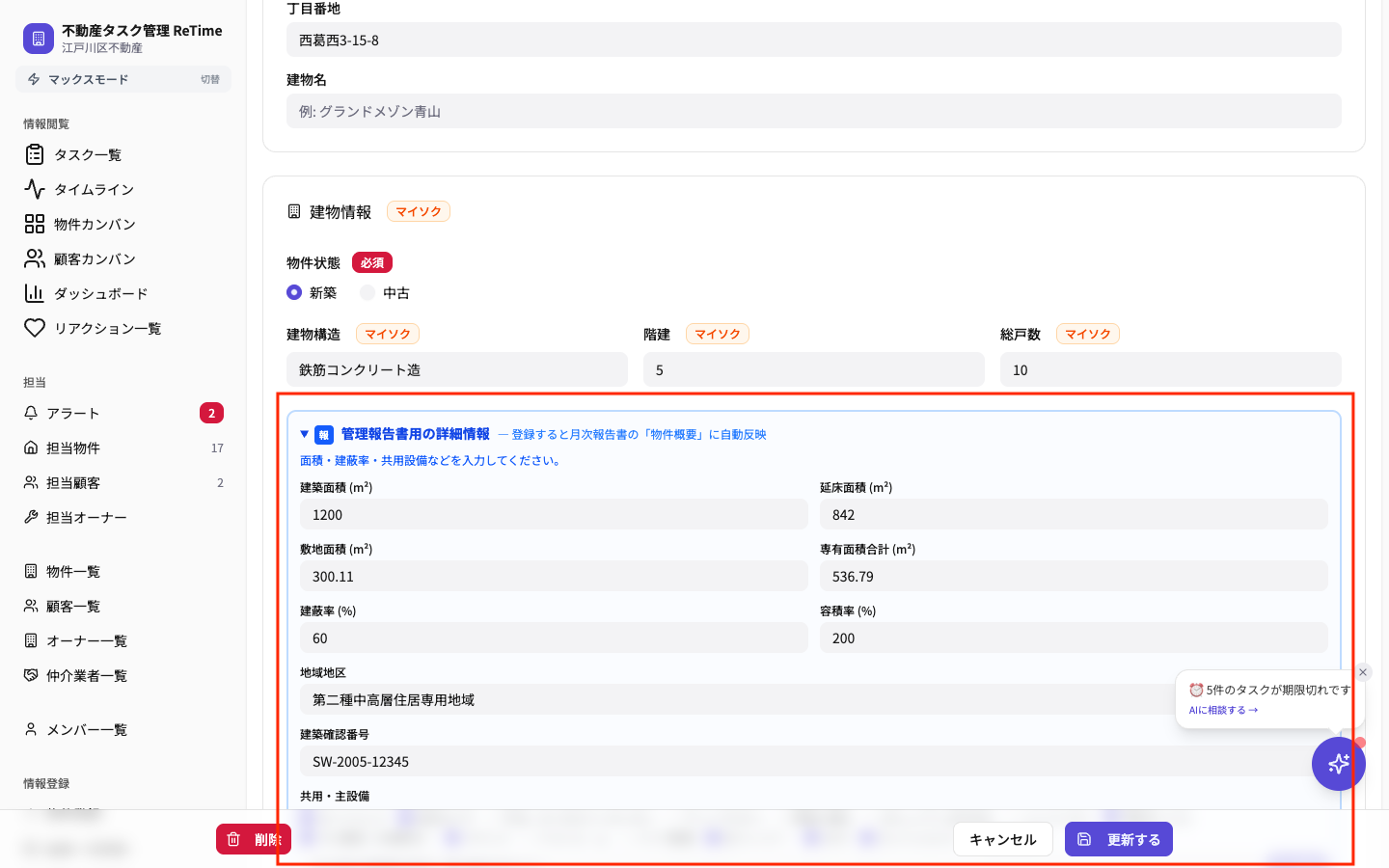
Task: Click the タイムライン activity icon
Action: pos(35,189)
